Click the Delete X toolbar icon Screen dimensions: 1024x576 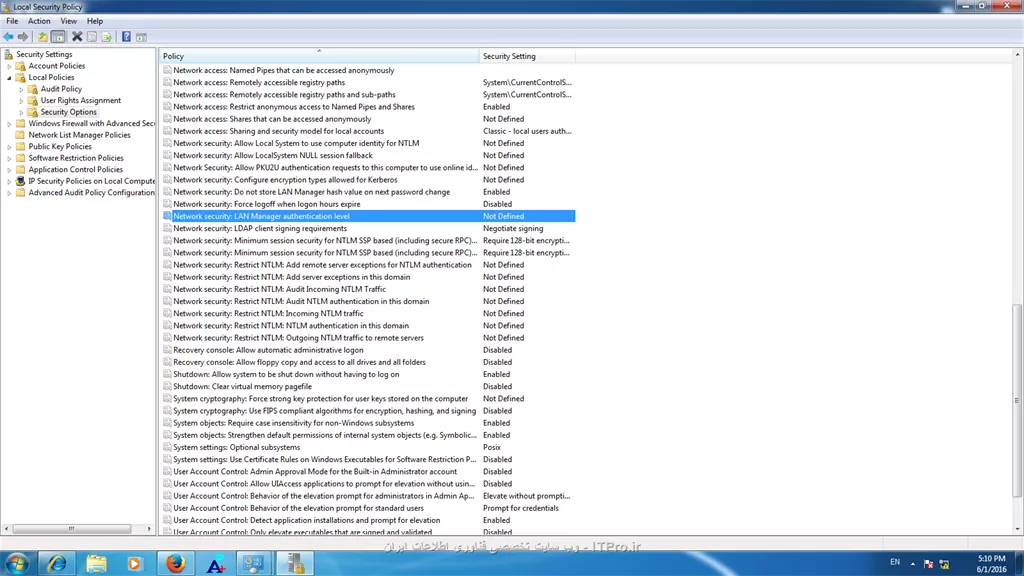click(77, 37)
